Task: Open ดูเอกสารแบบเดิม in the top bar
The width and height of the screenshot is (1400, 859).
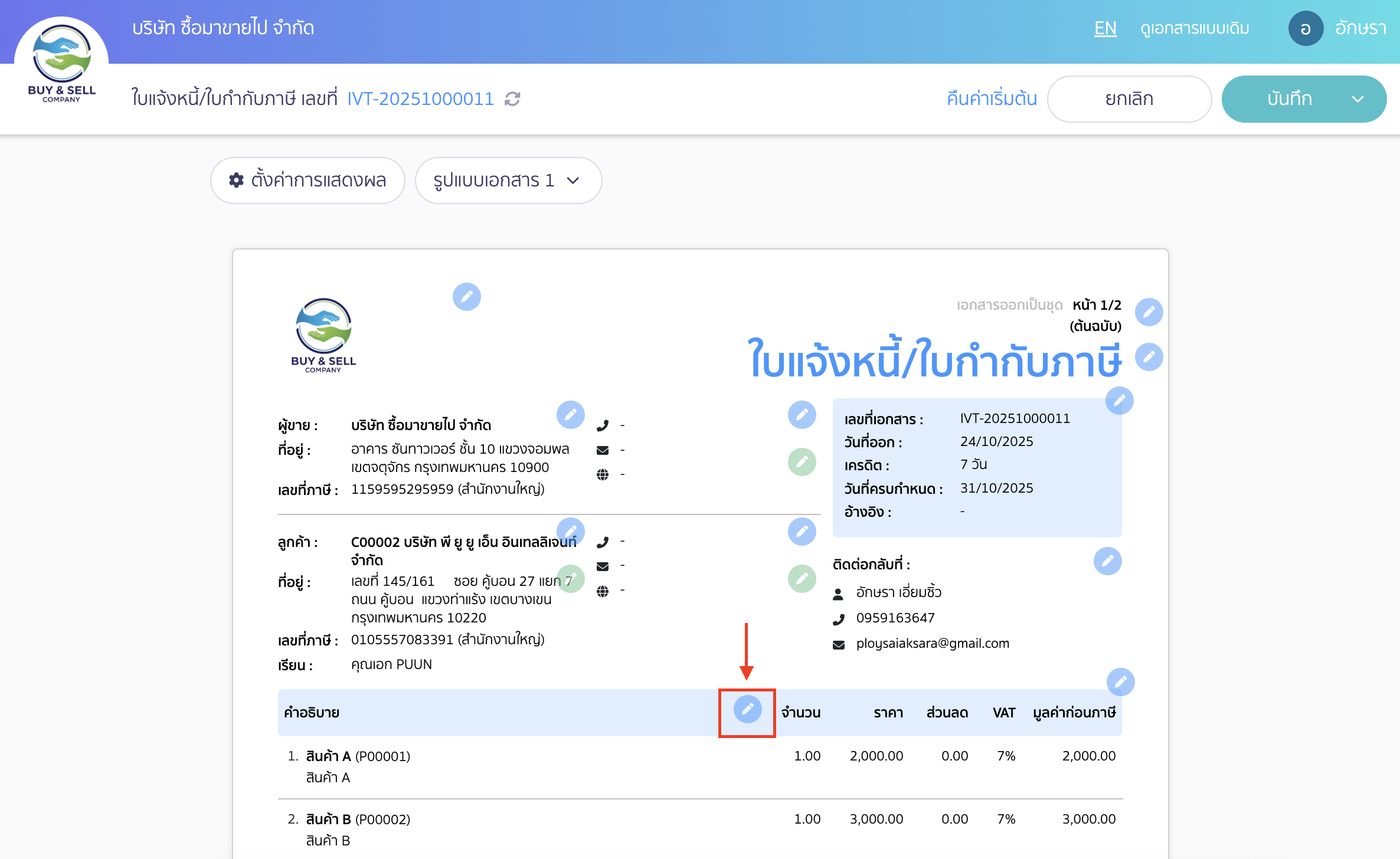Action: [x=1195, y=28]
